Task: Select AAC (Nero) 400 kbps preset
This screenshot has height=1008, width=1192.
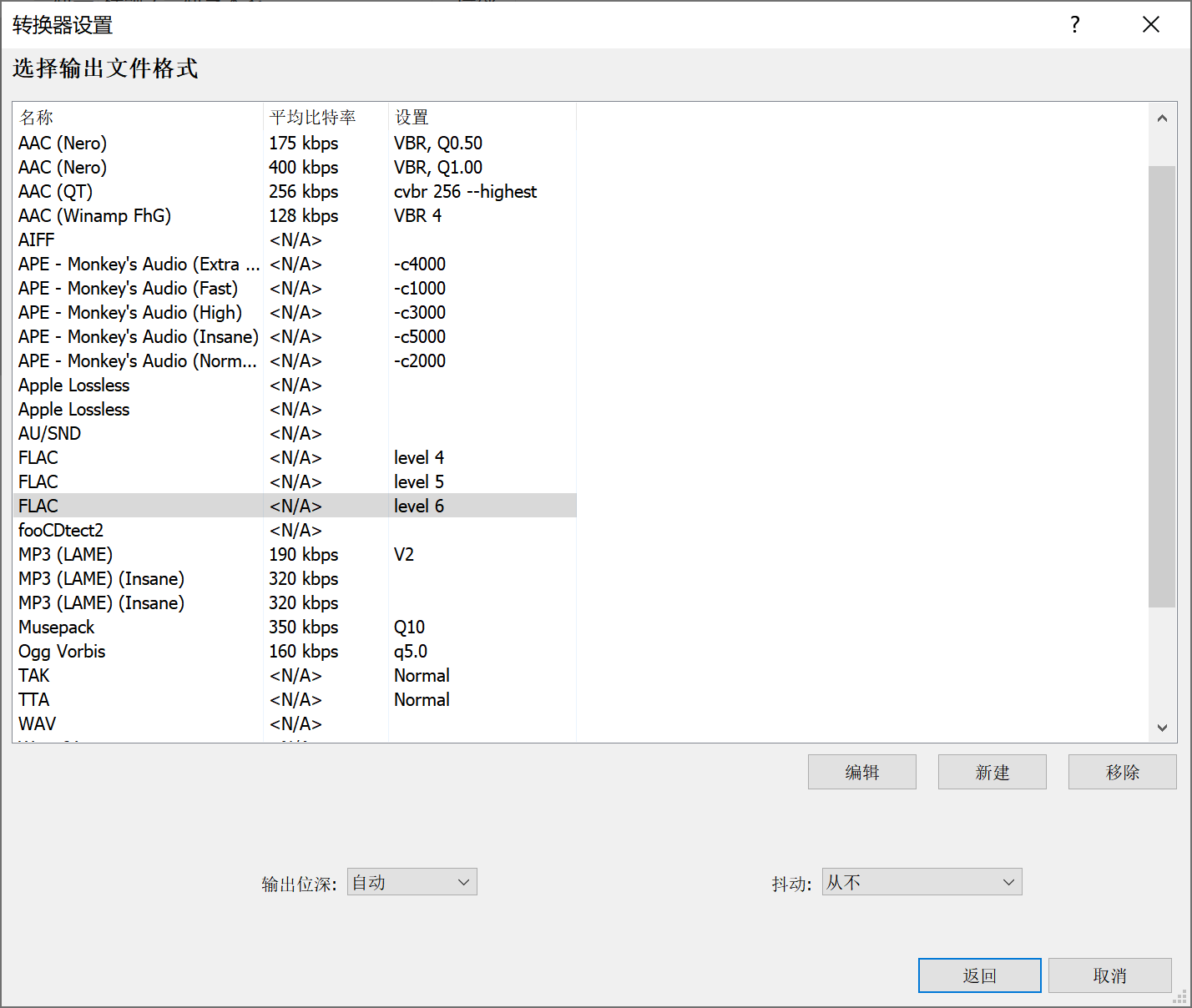Action: [295, 167]
